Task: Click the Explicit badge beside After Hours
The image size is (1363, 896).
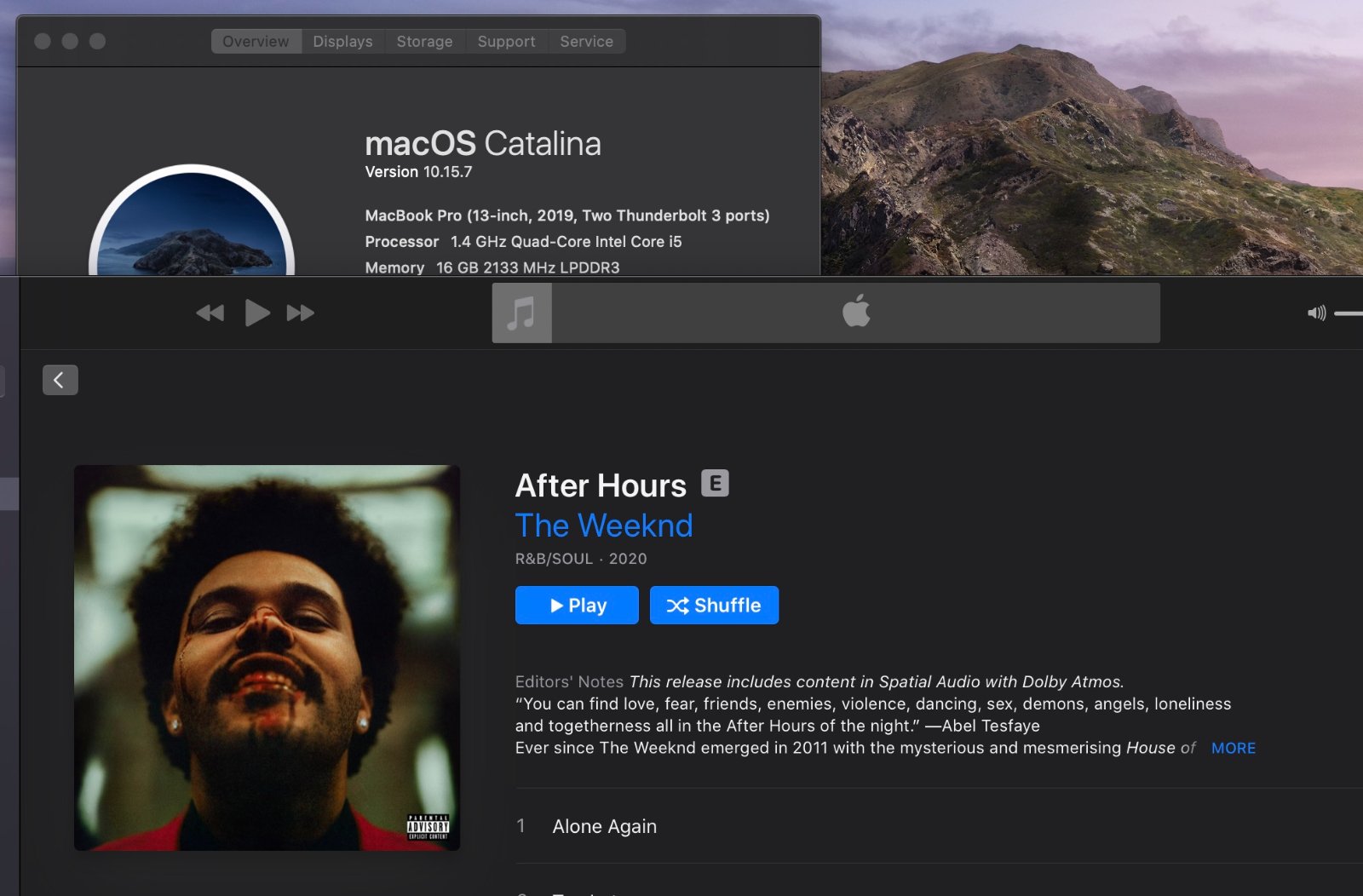Action: coord(715,484)
